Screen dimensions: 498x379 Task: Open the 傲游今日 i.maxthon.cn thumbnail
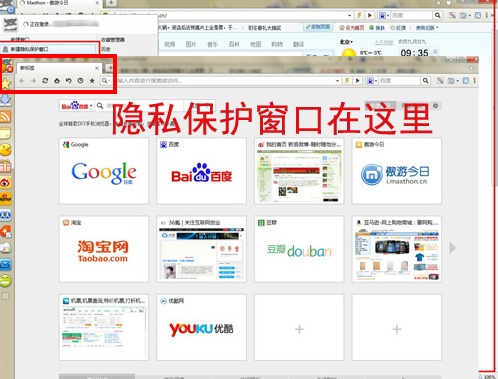[x=397, y=171]
